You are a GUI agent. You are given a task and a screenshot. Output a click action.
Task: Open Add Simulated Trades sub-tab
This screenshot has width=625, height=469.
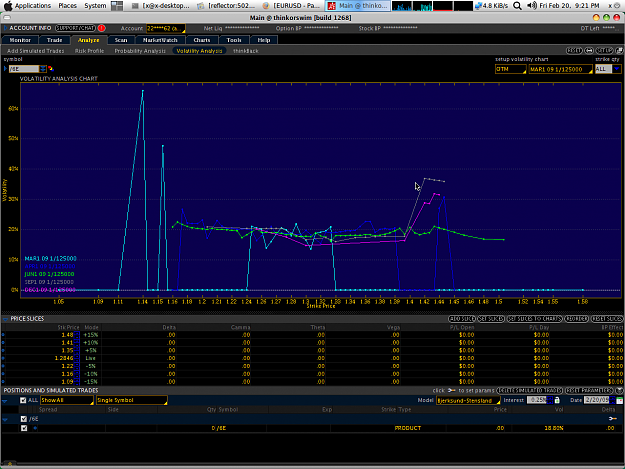[35, 51]
